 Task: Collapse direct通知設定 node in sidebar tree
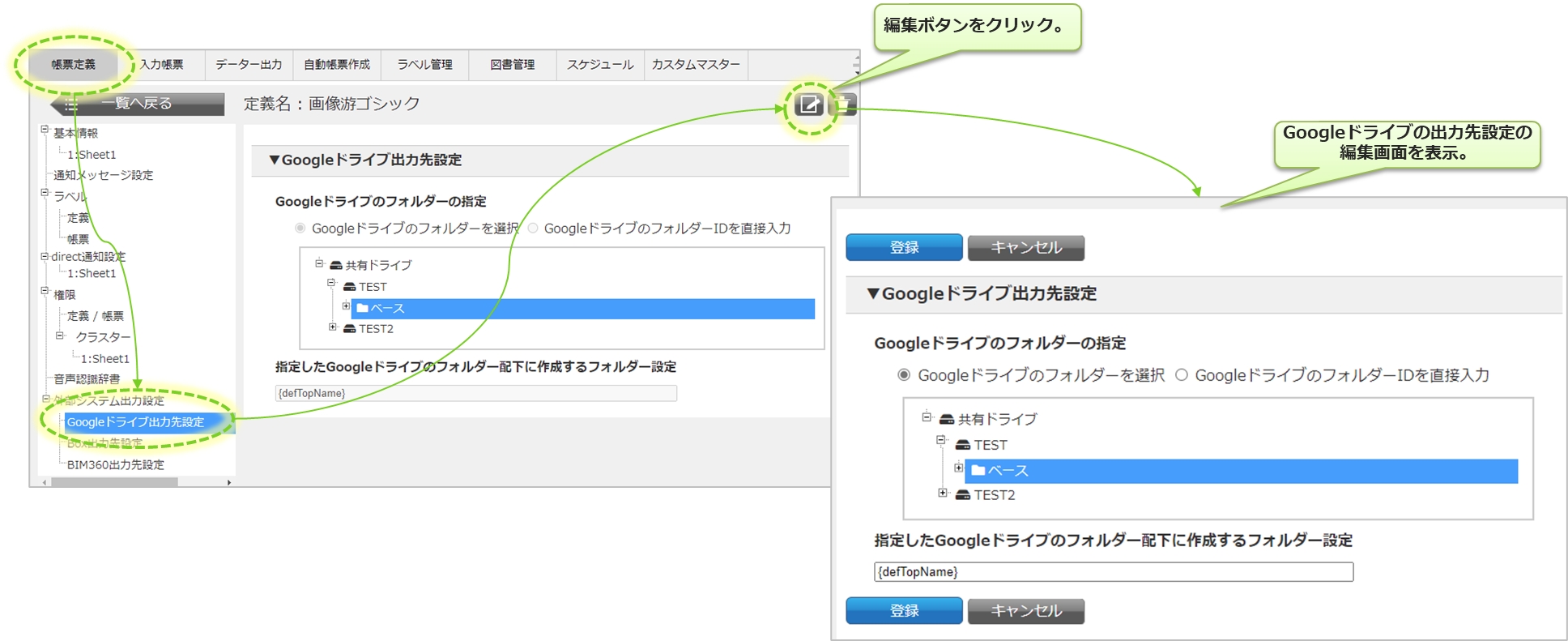coord(45,256)
